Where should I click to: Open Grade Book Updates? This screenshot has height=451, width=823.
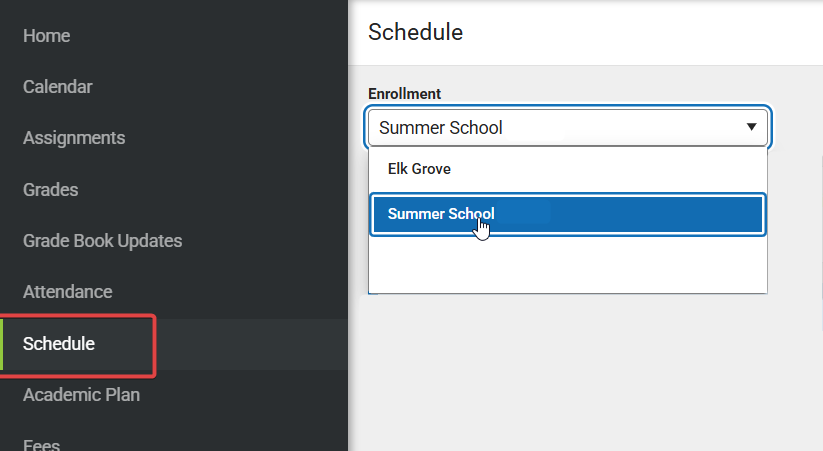pyautogui.click(x=102, y=240)
